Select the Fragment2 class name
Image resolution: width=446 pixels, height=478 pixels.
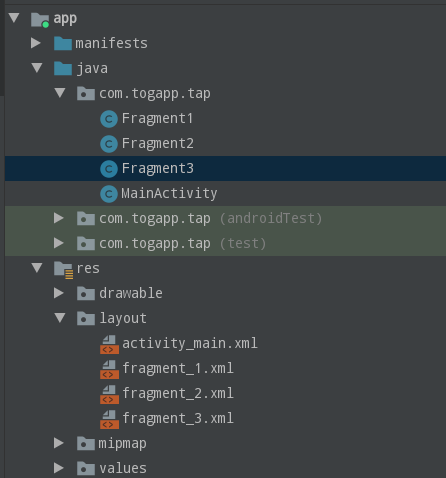click(158, 143)
